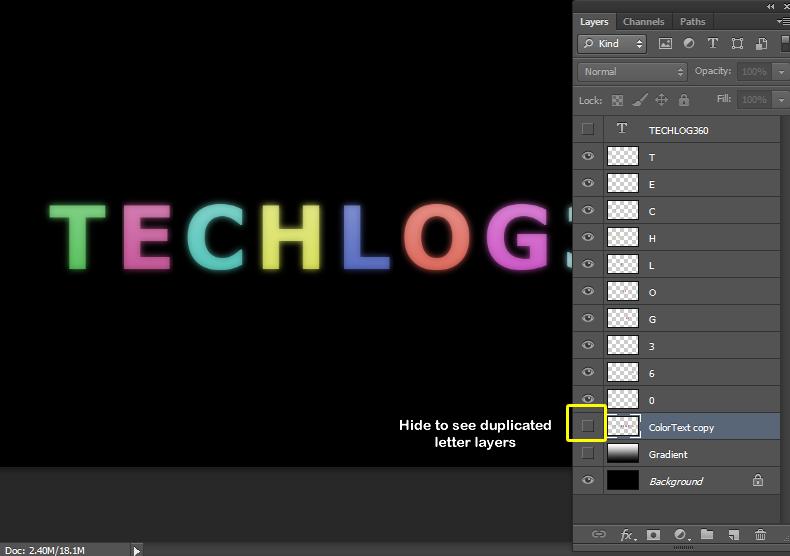Hide the Background layer
Viewport: 790px width, 556px height.
(x=587, y=480)
